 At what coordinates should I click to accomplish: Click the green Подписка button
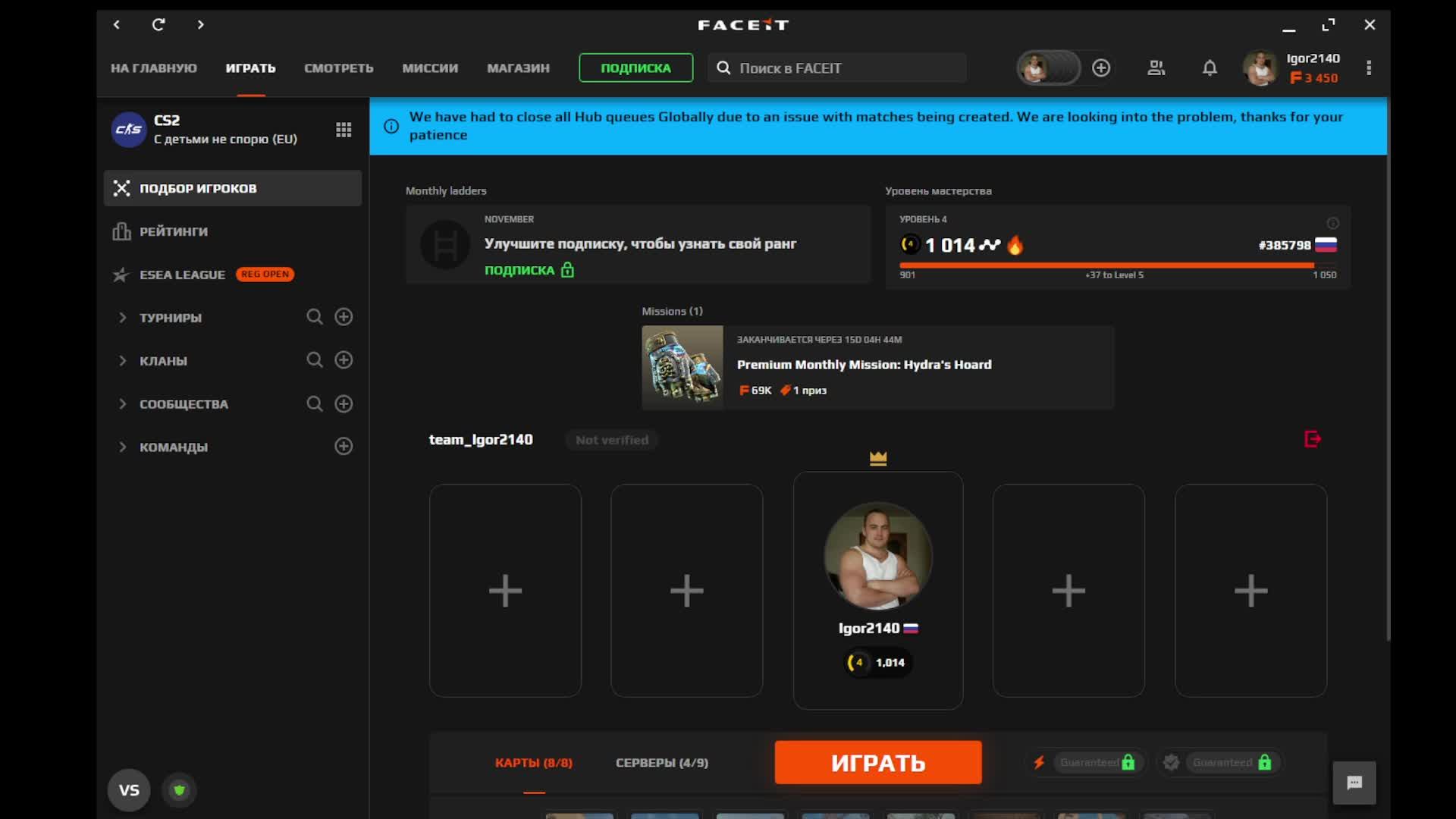[x=635, y=68]
